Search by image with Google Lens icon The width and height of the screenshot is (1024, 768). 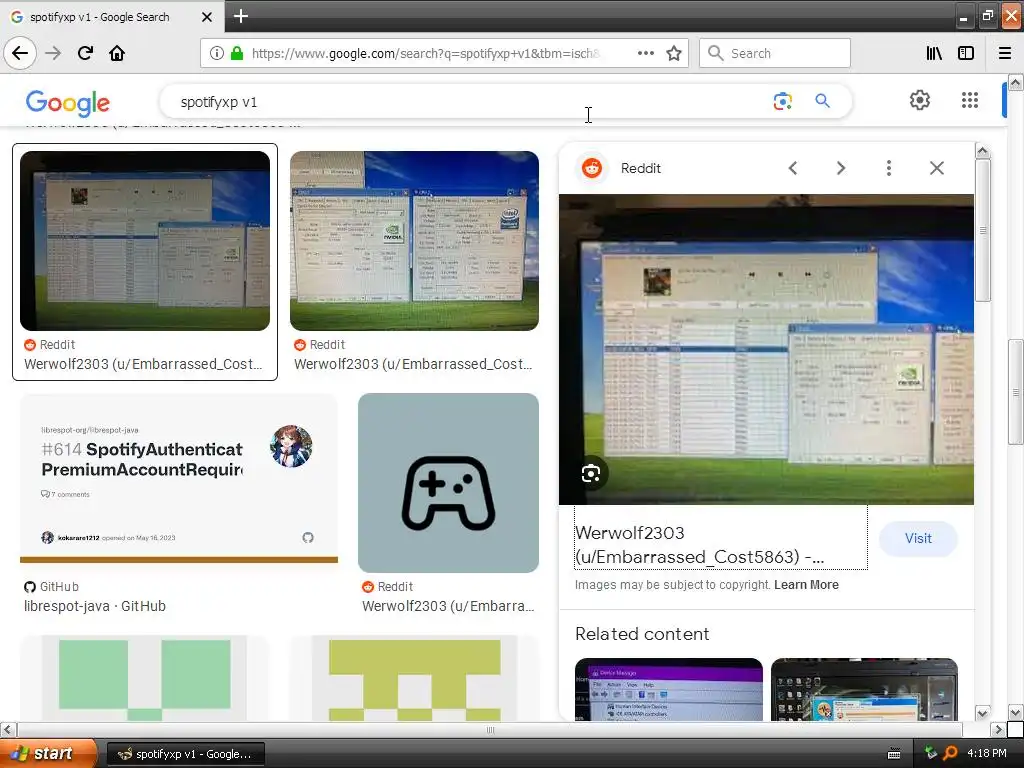click(x=782, y=101)
